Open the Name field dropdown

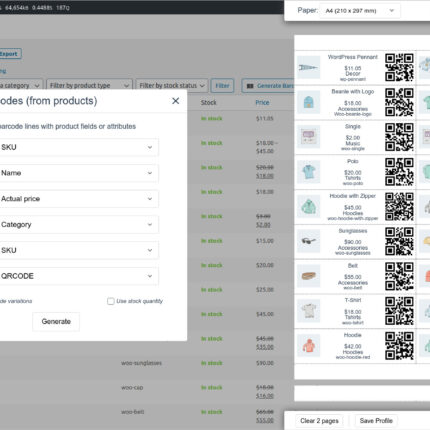coord(79,173)
